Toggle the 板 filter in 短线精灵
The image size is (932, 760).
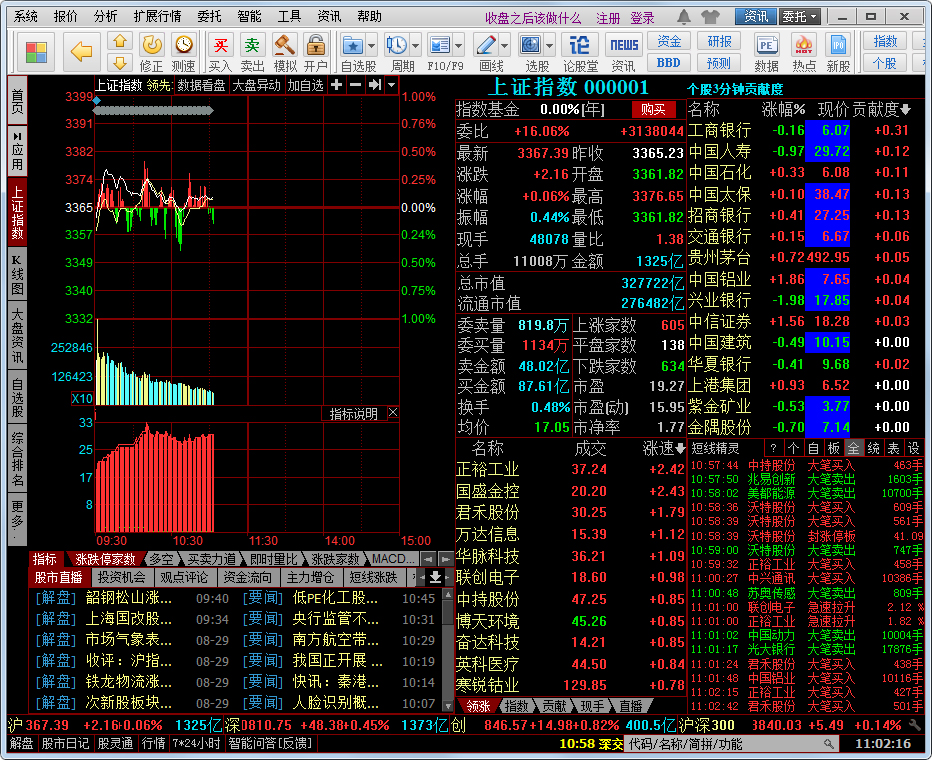(x=834, y=448)
